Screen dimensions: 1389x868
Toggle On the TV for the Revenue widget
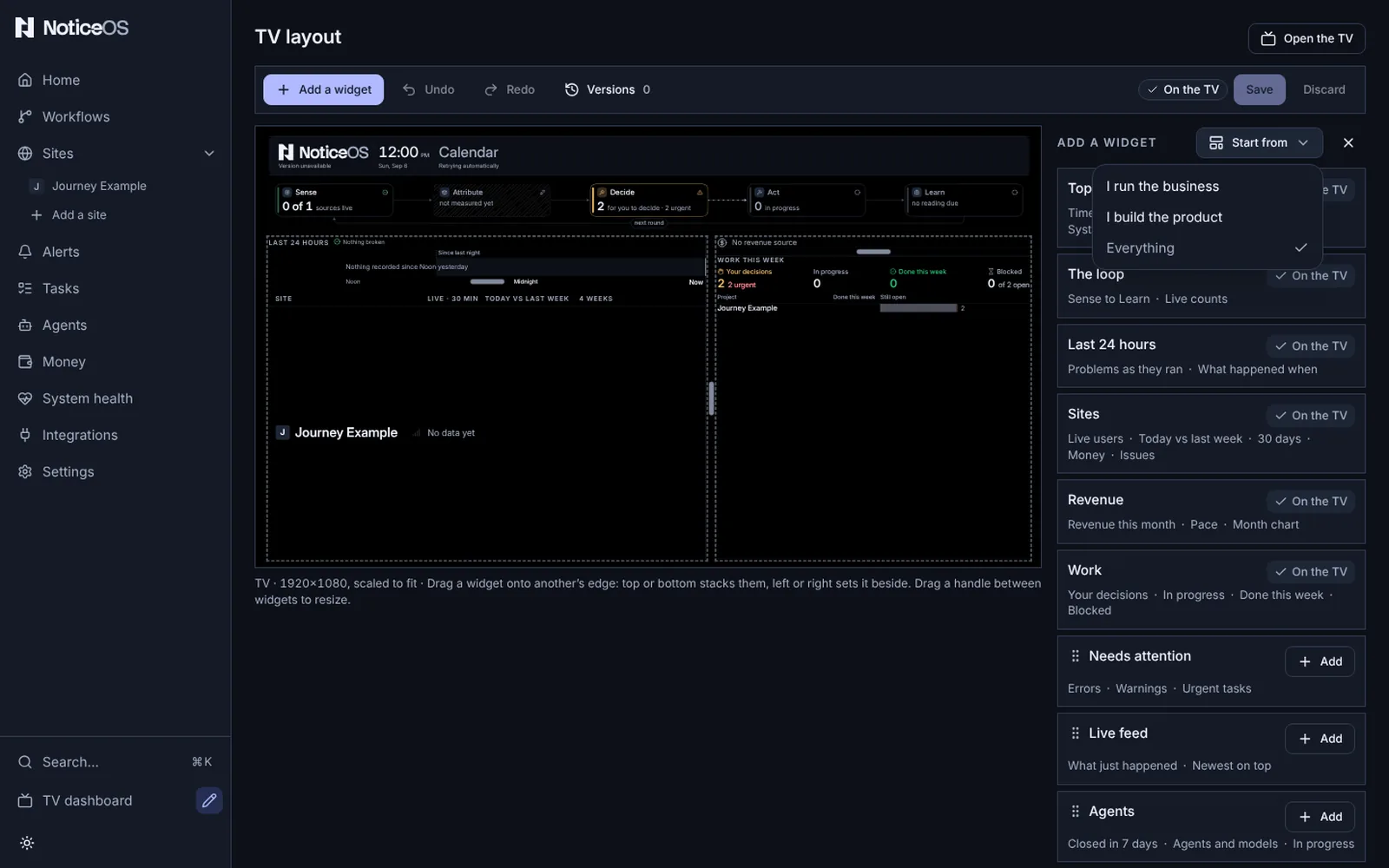pyautogui.click(x=1311, y=501)
